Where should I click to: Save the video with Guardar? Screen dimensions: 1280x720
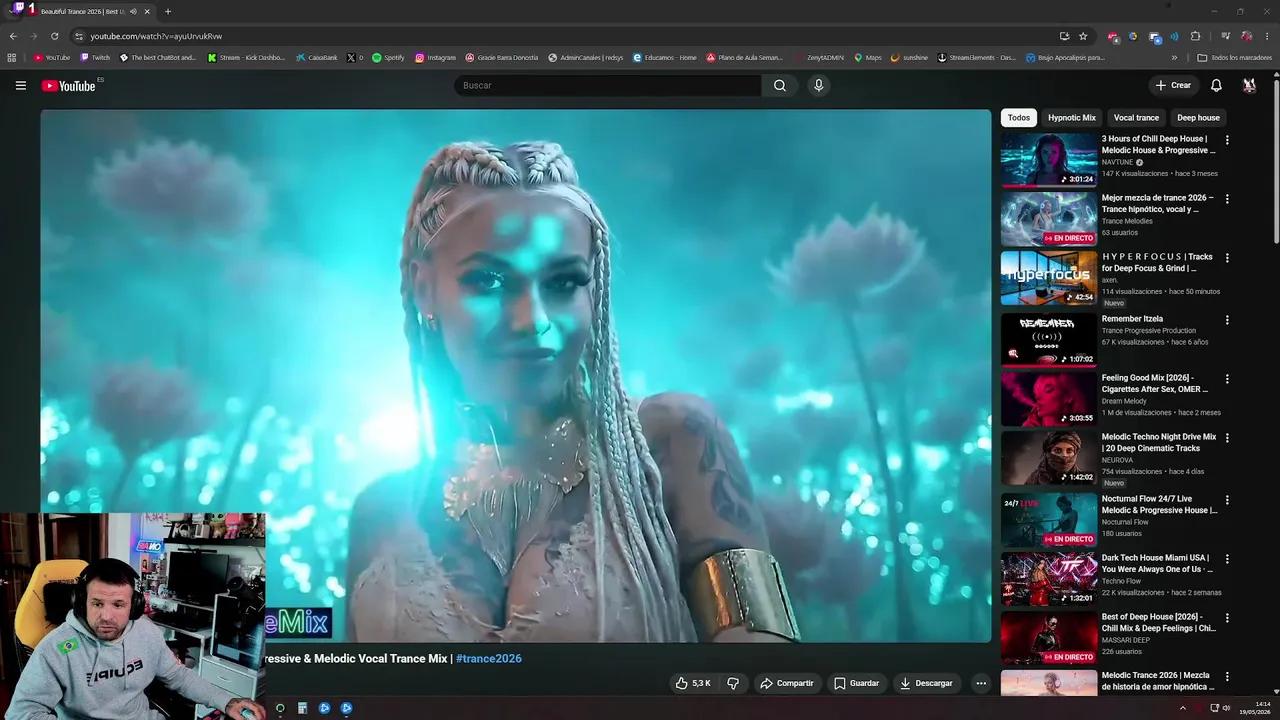857,683
